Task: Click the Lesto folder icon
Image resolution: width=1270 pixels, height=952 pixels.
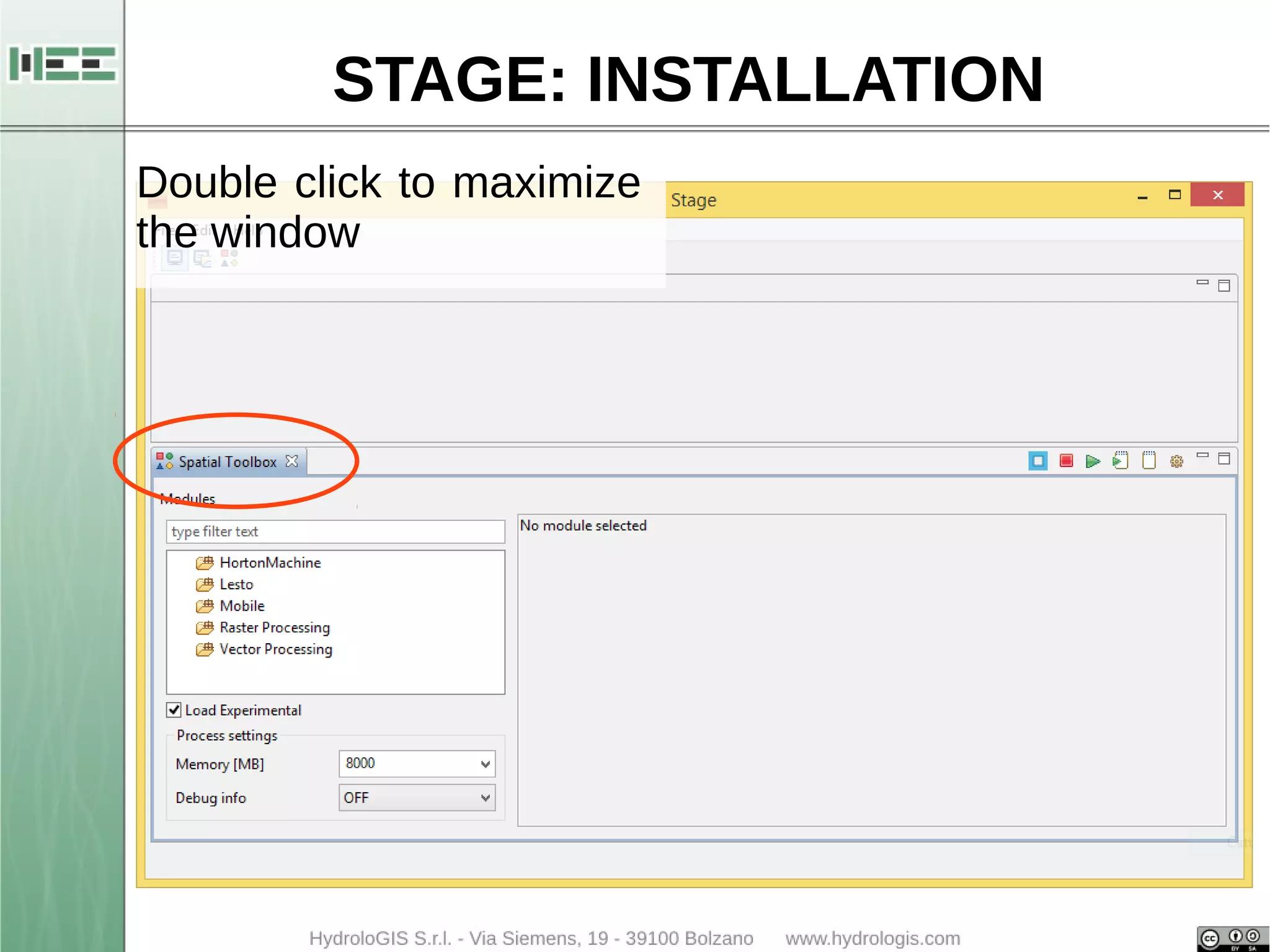Action: (x=205, y=584)
